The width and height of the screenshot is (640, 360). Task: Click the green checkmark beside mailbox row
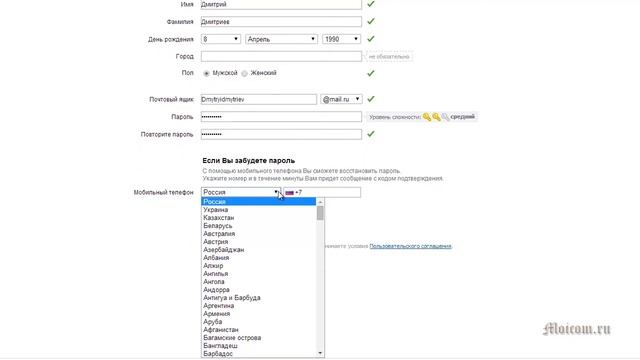pyautogui.click(x=371, y=99)
